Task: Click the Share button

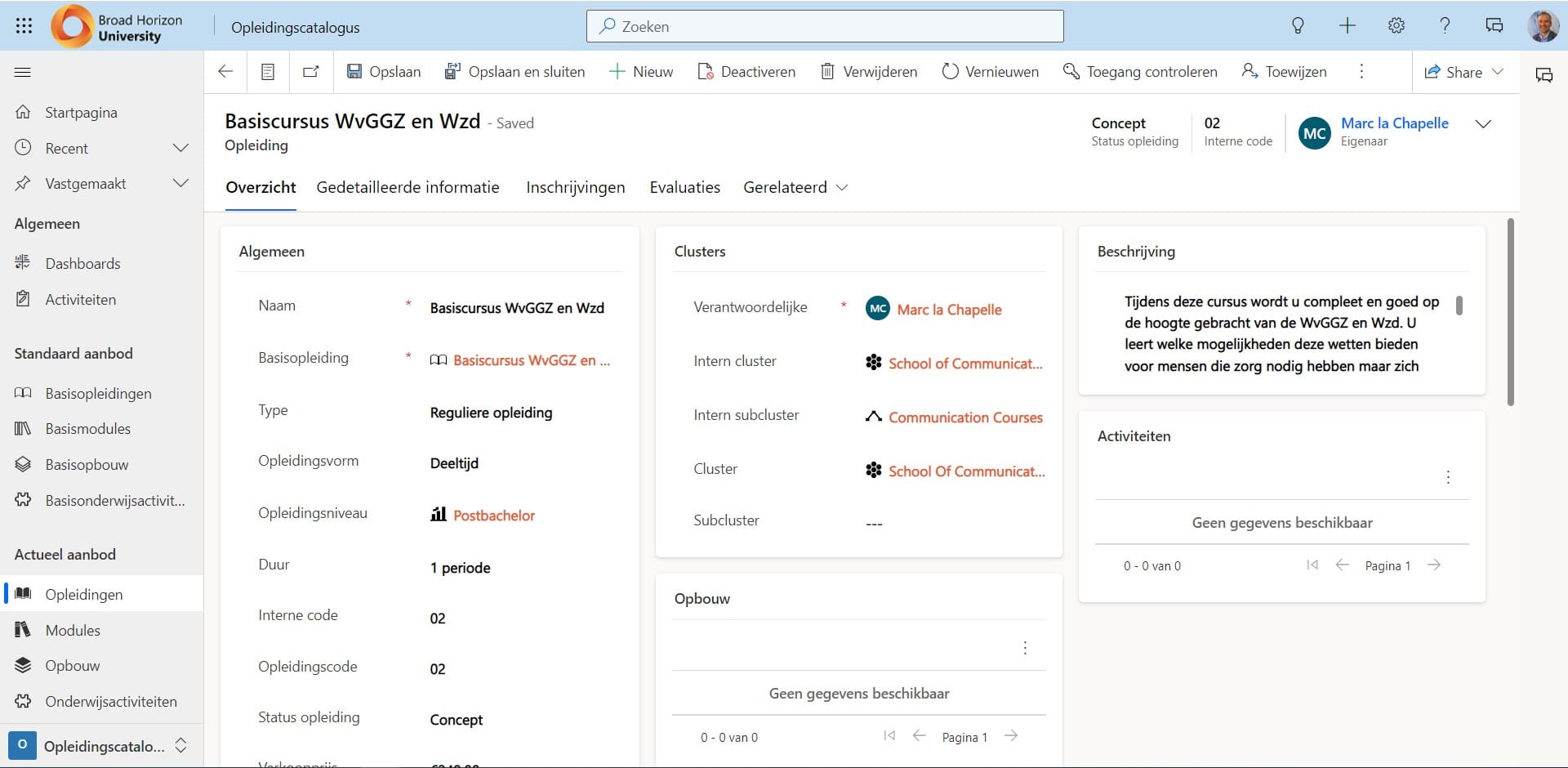Action: (1453, 72)
